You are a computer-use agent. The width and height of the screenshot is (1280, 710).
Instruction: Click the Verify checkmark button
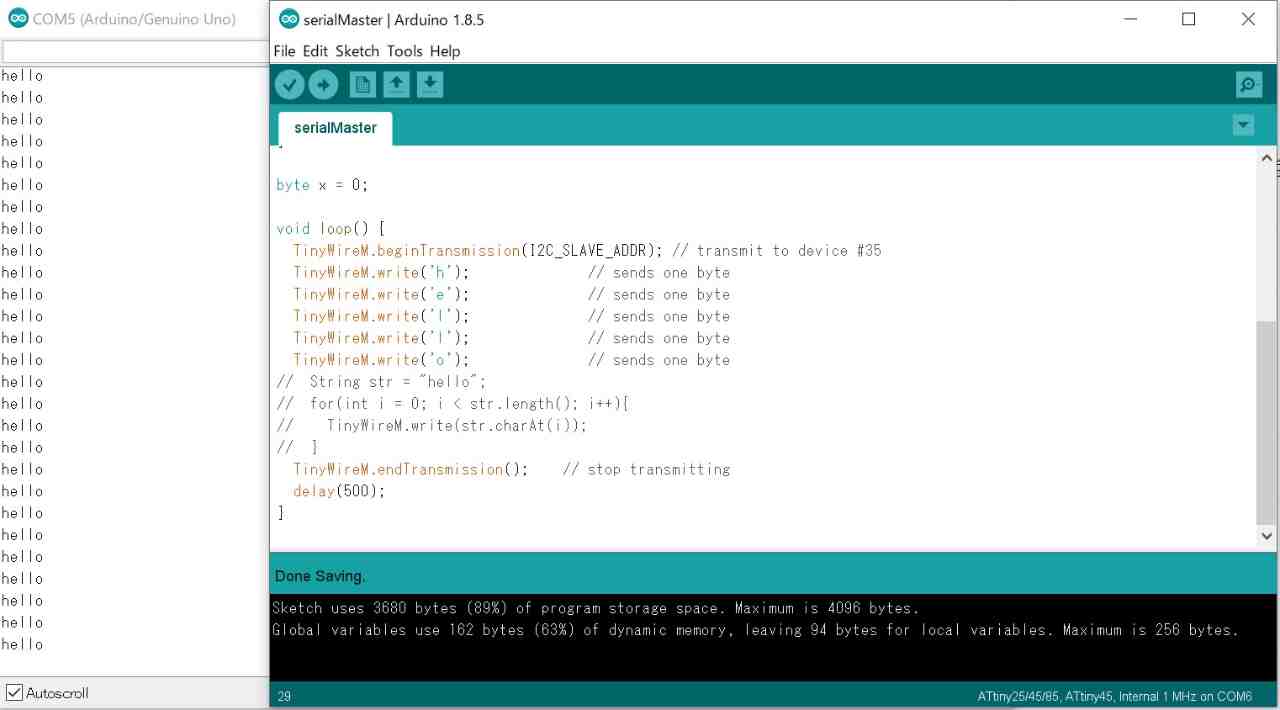pyautogui.click(x=289, y=85)
